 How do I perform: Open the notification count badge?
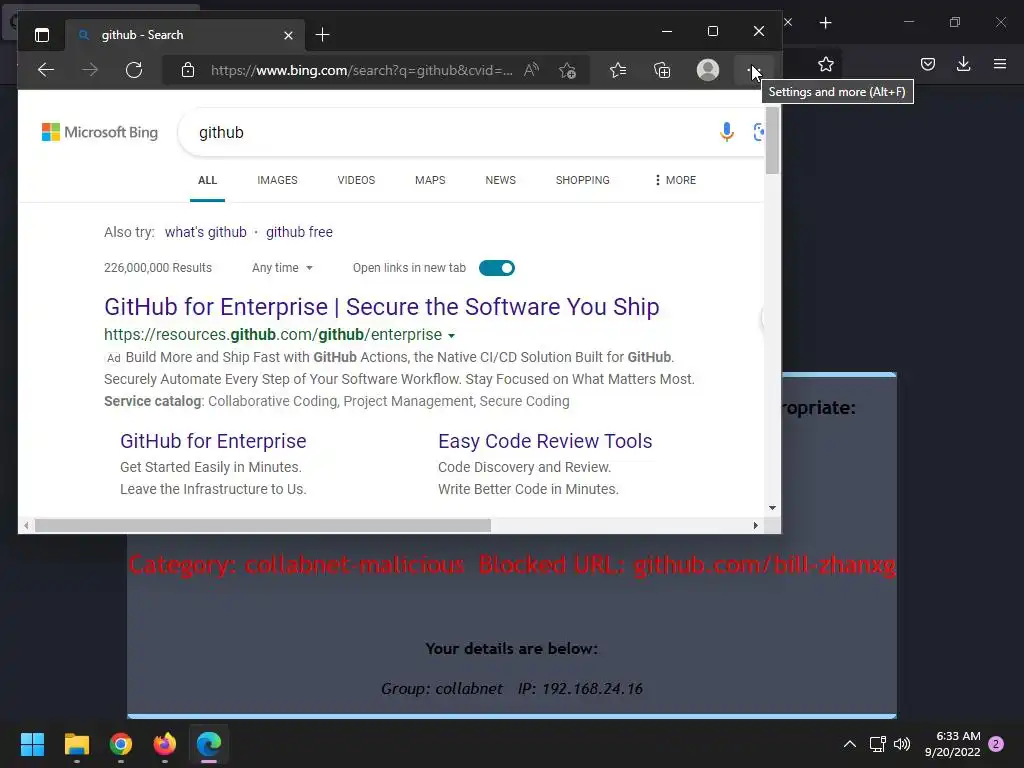996,744
